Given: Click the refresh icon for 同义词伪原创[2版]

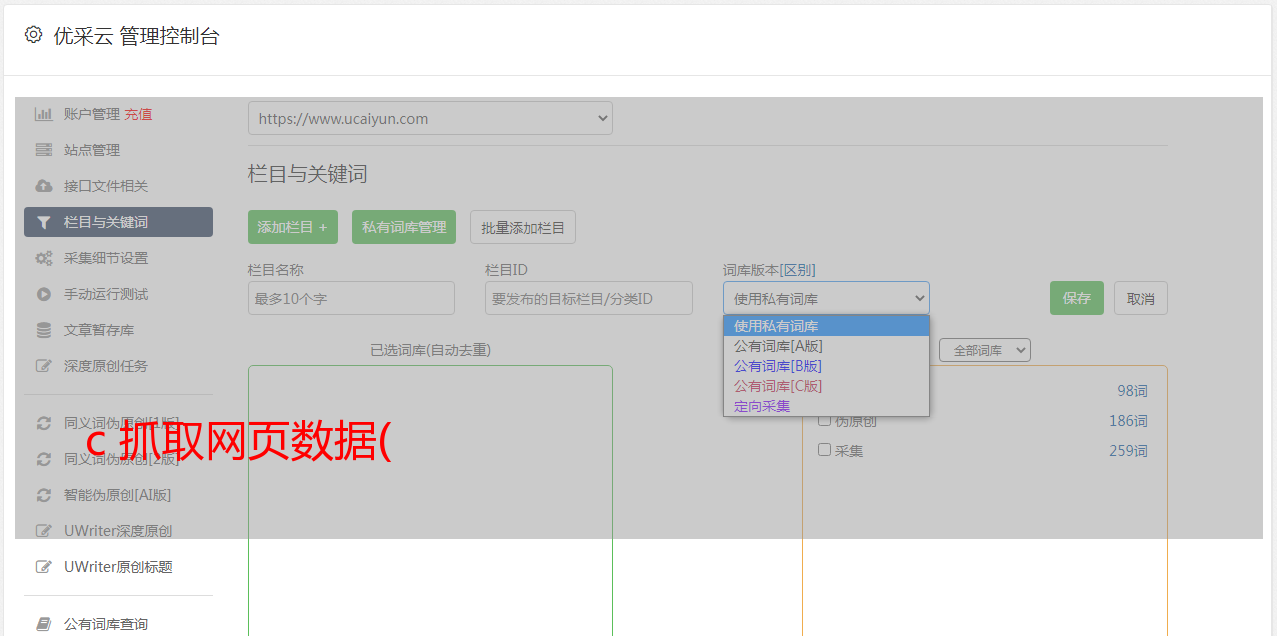Looking at the screenshot, I should pyautogui.click(x=43, y=459).
